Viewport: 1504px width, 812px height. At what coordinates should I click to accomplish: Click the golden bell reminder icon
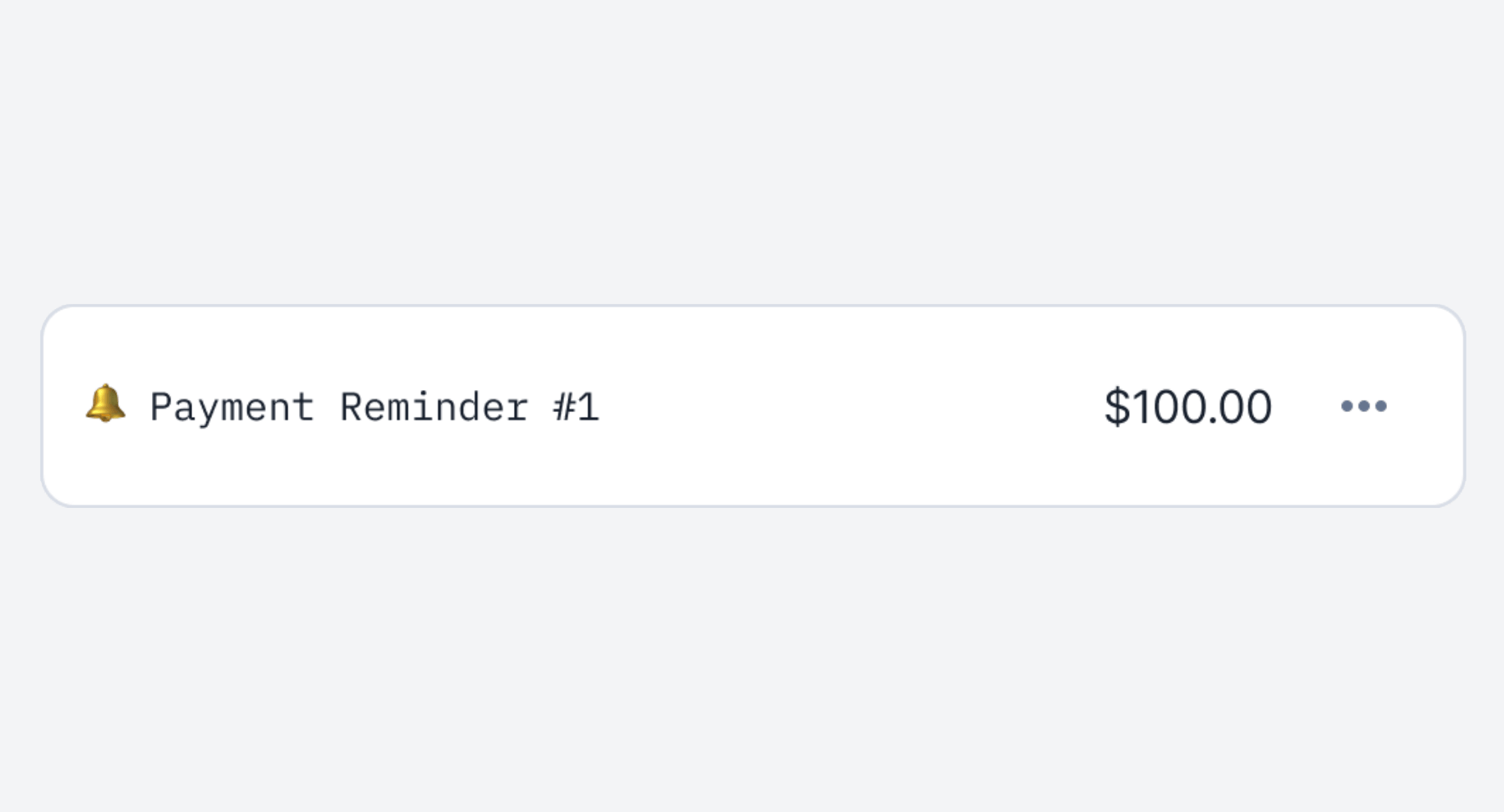point(105,404)
